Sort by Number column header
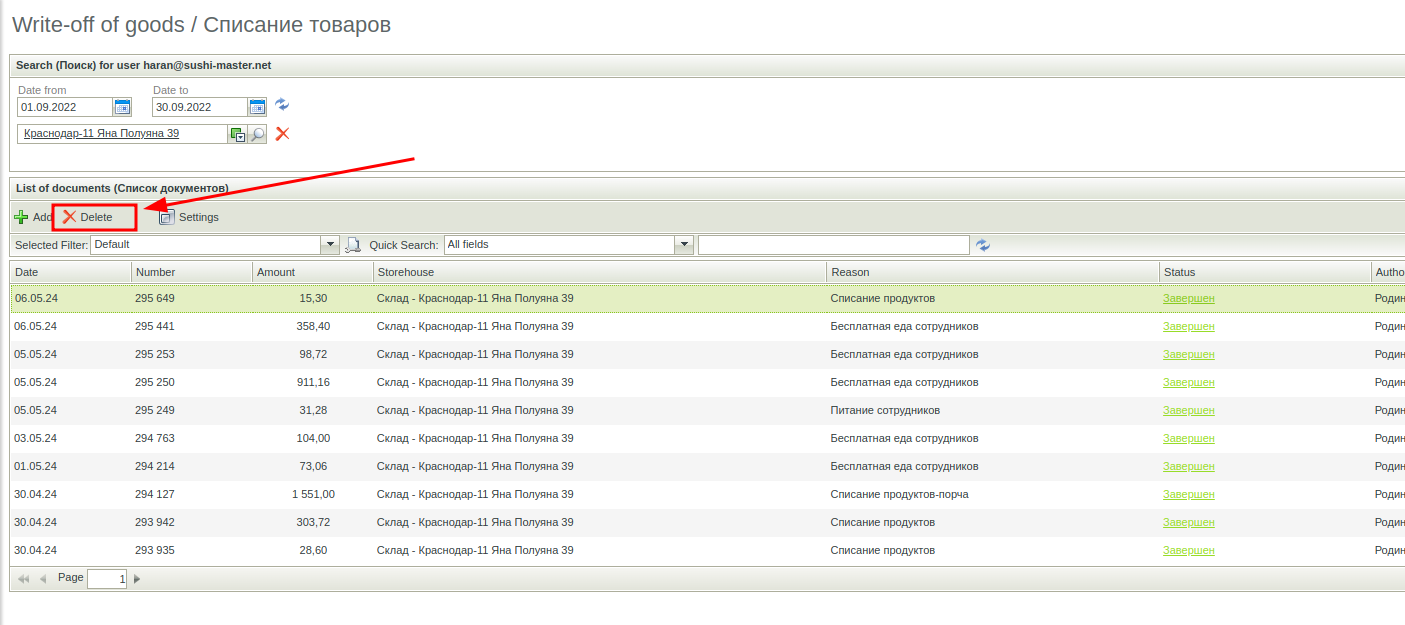The image size is (1405, 625). tap(192, 272)
